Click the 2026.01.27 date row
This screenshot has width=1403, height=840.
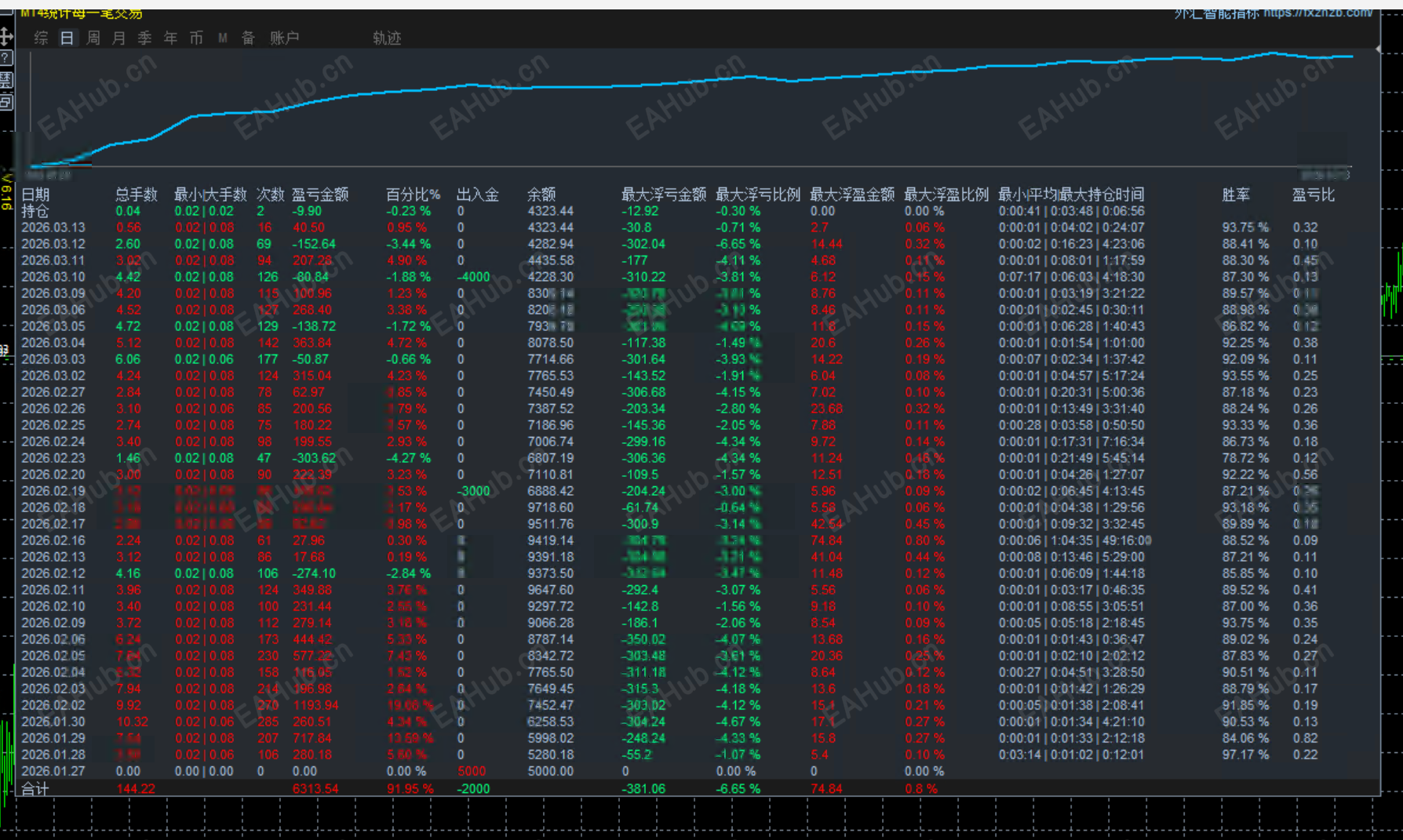[53, 771]
